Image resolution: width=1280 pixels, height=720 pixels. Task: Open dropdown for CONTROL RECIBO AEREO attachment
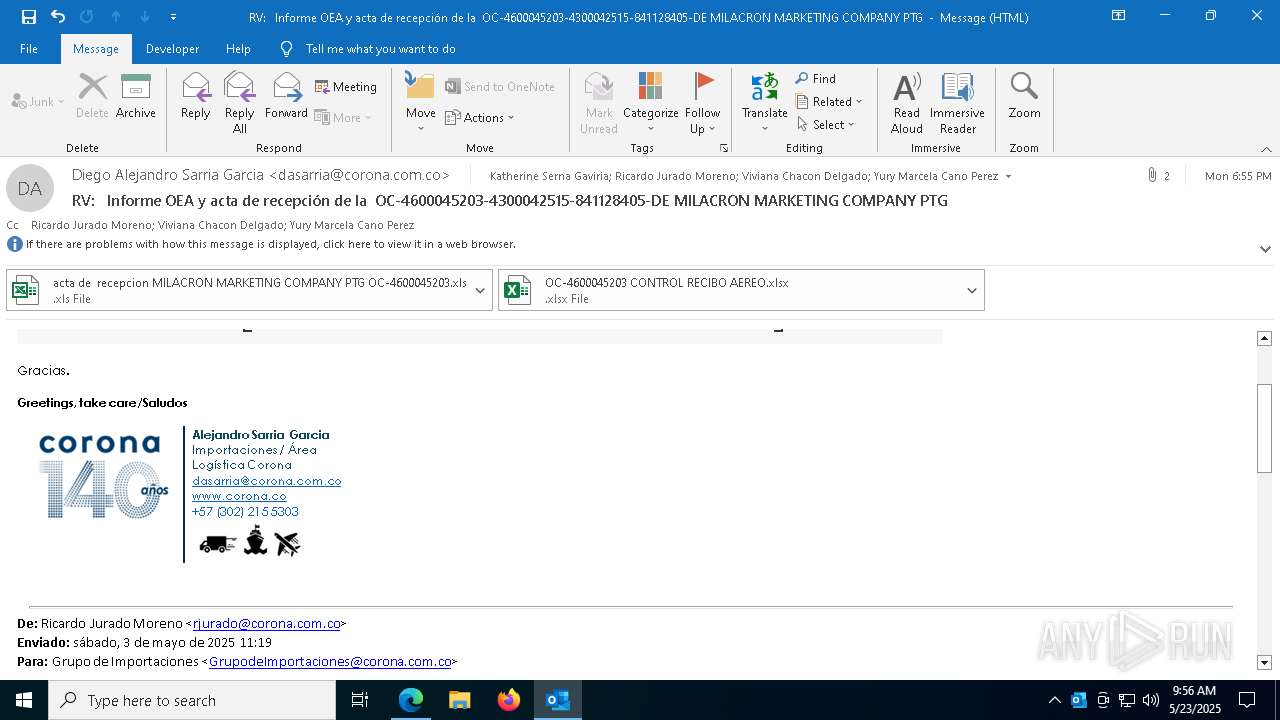972,290
